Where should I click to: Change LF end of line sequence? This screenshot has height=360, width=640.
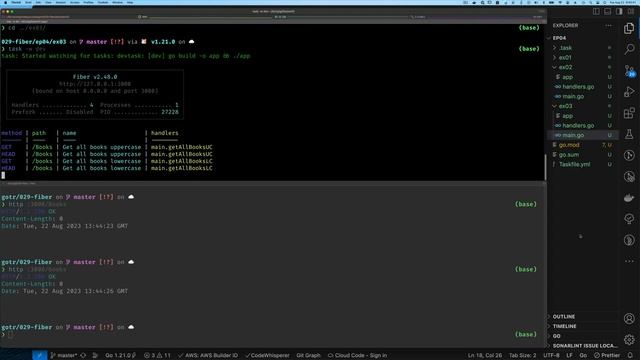pos(569,356)
